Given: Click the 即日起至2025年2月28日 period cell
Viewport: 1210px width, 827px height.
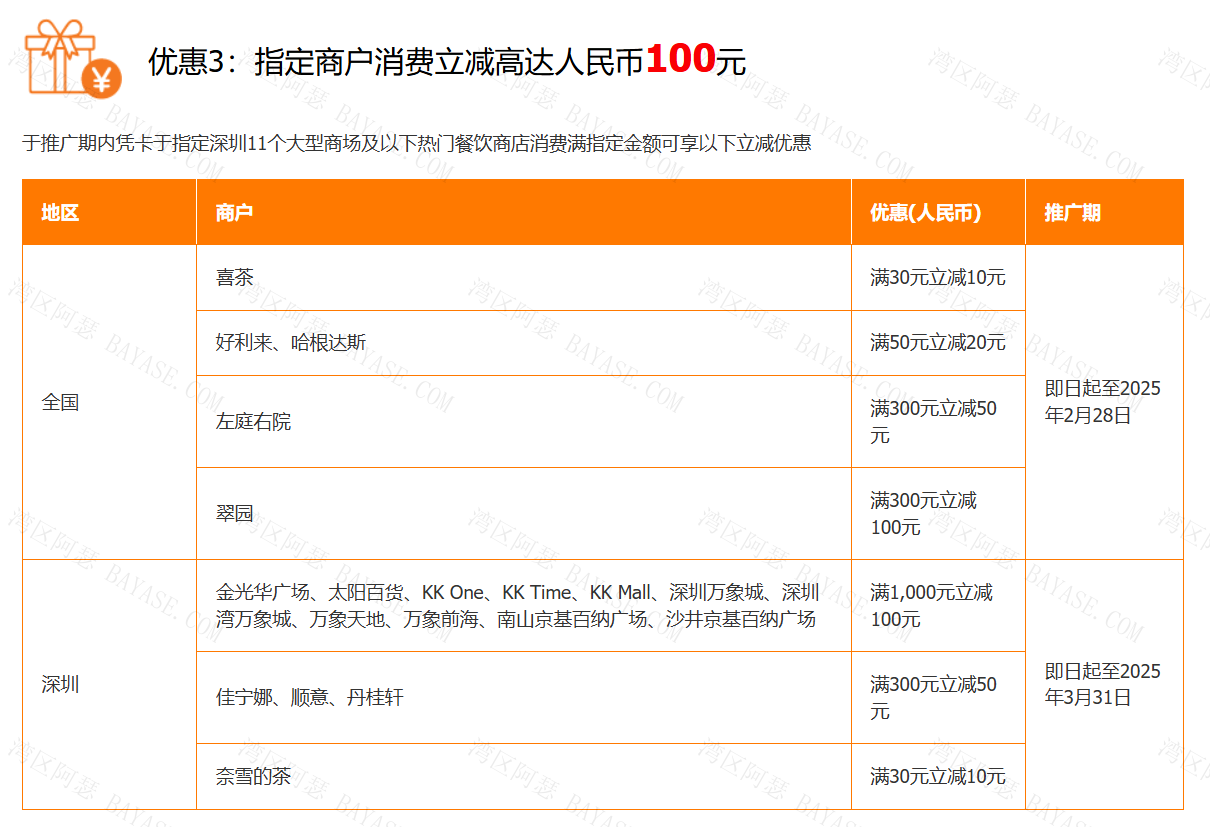Looking at the screenshot, I should point(1104,402).
